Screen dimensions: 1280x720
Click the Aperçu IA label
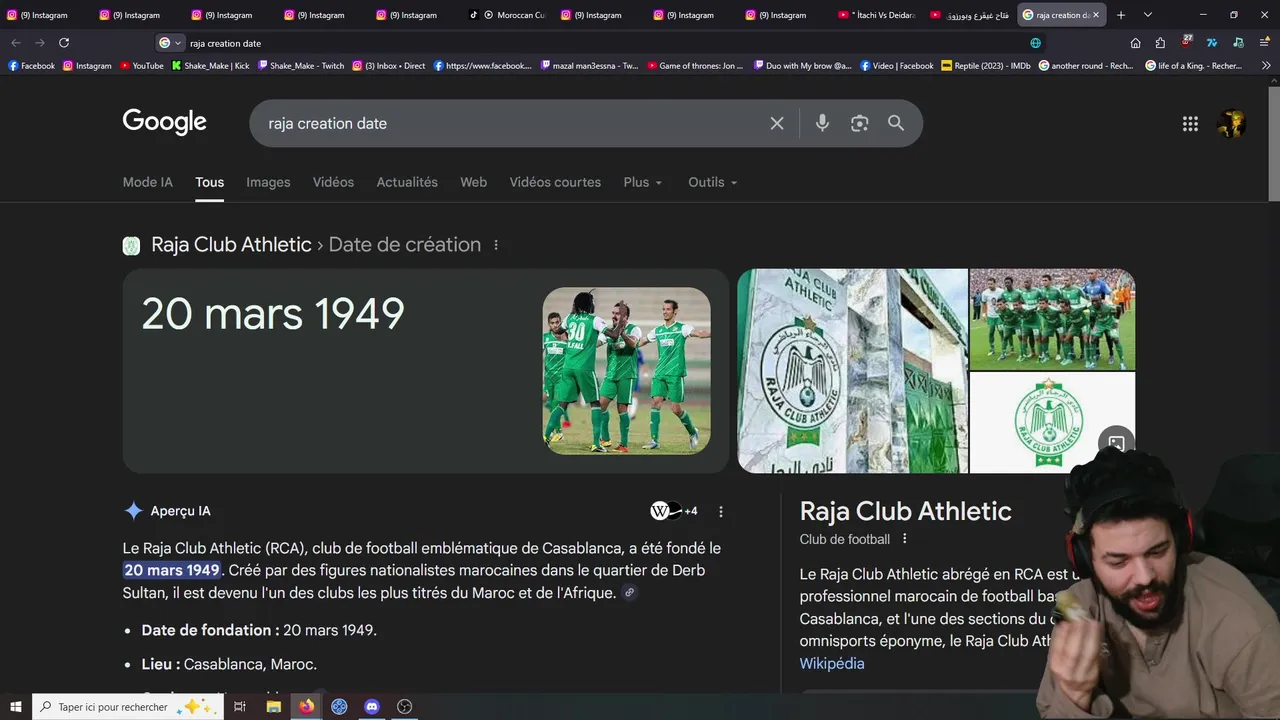coord(180,511)
